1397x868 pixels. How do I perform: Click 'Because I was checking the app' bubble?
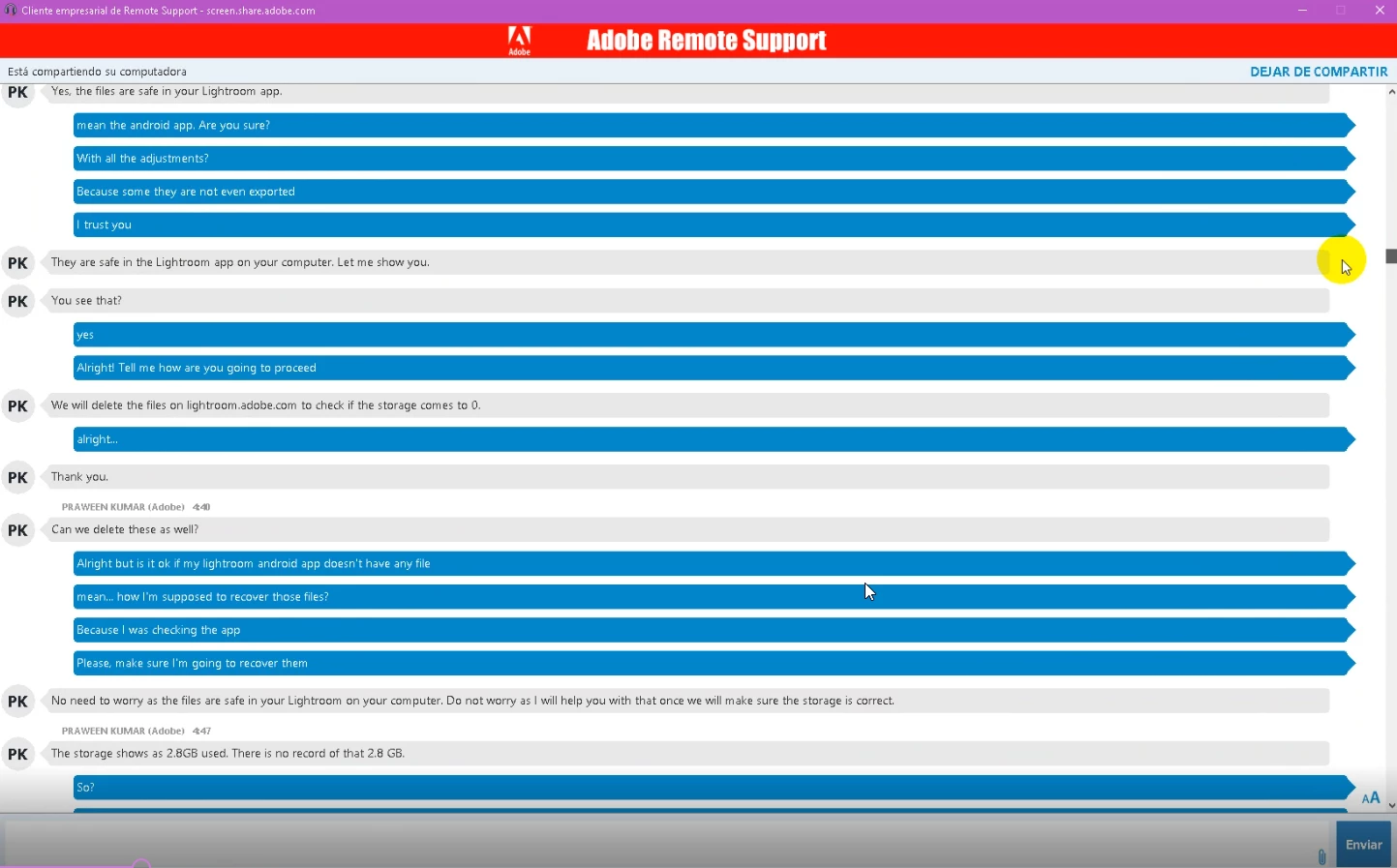(x=714, y=630)
